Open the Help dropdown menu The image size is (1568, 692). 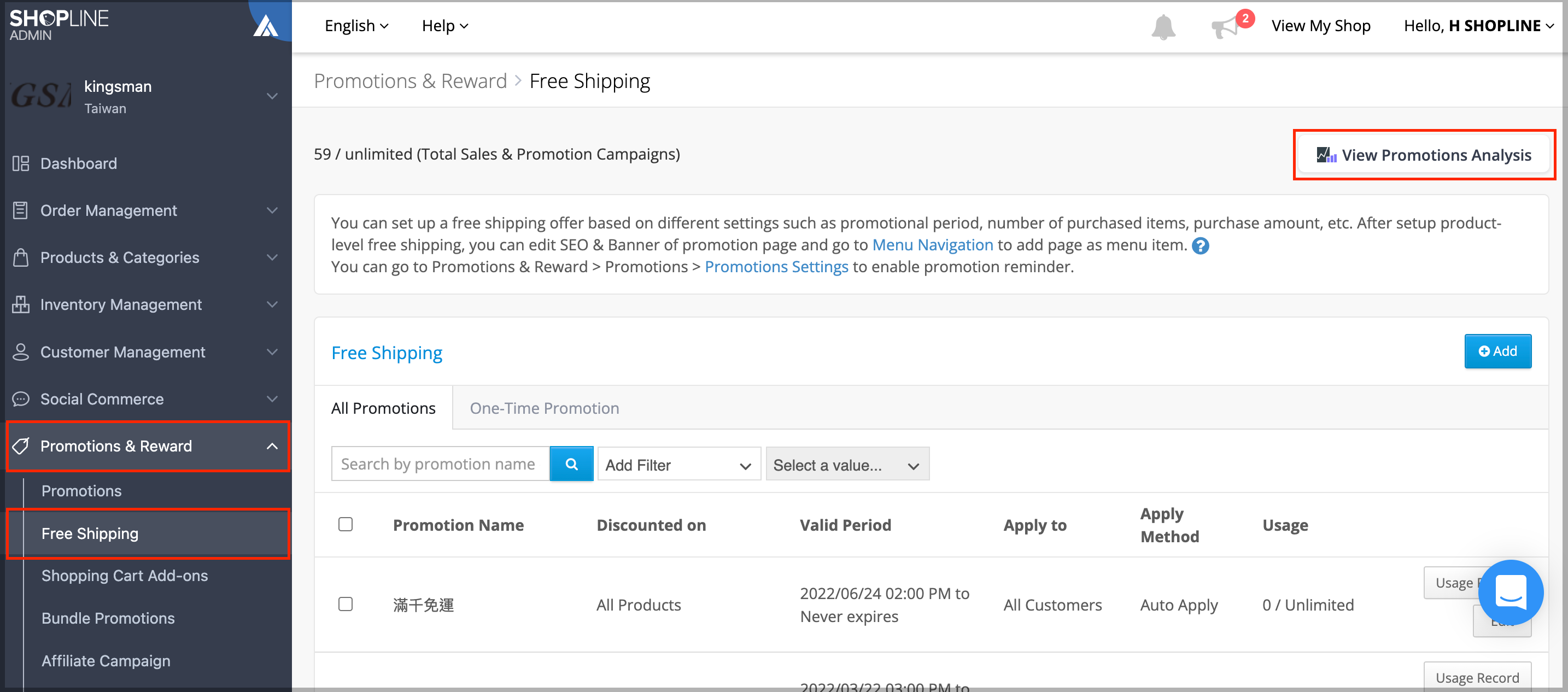coord(444,26)
